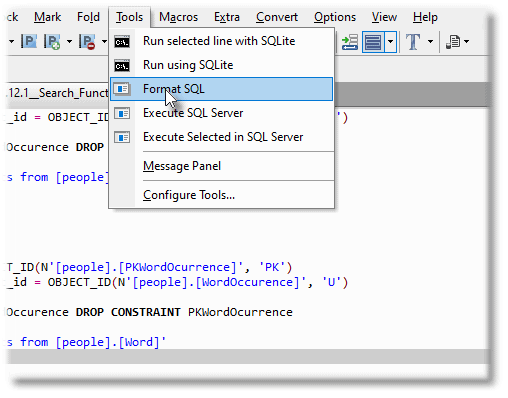
Task: Expand dropdown next to add-to-project icon
Action: tap(69, 42)
